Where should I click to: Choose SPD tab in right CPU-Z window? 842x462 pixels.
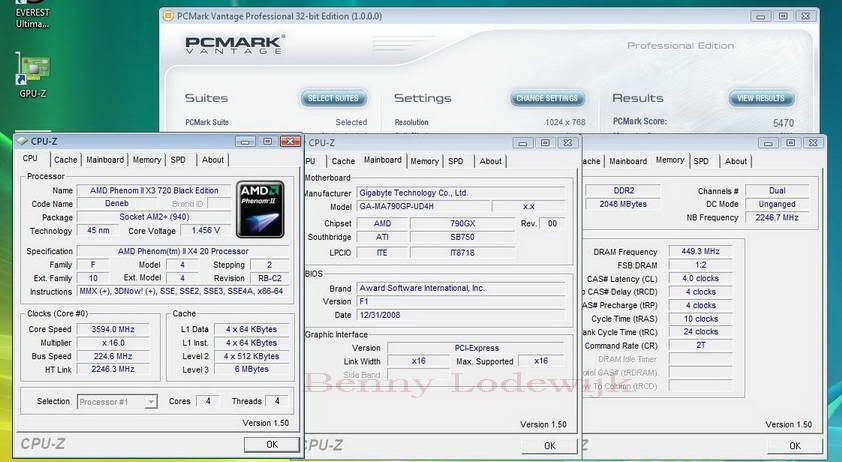[701, 161]
